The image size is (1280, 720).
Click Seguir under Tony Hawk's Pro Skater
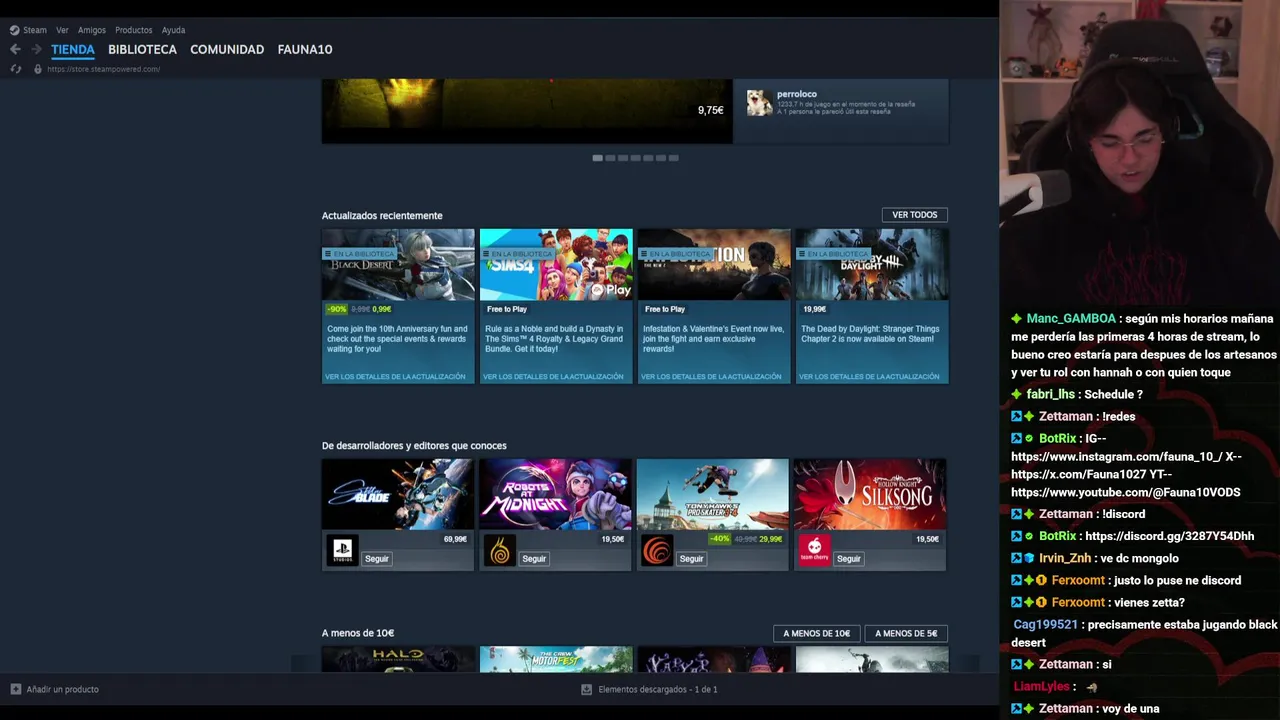tap(691, 558)
